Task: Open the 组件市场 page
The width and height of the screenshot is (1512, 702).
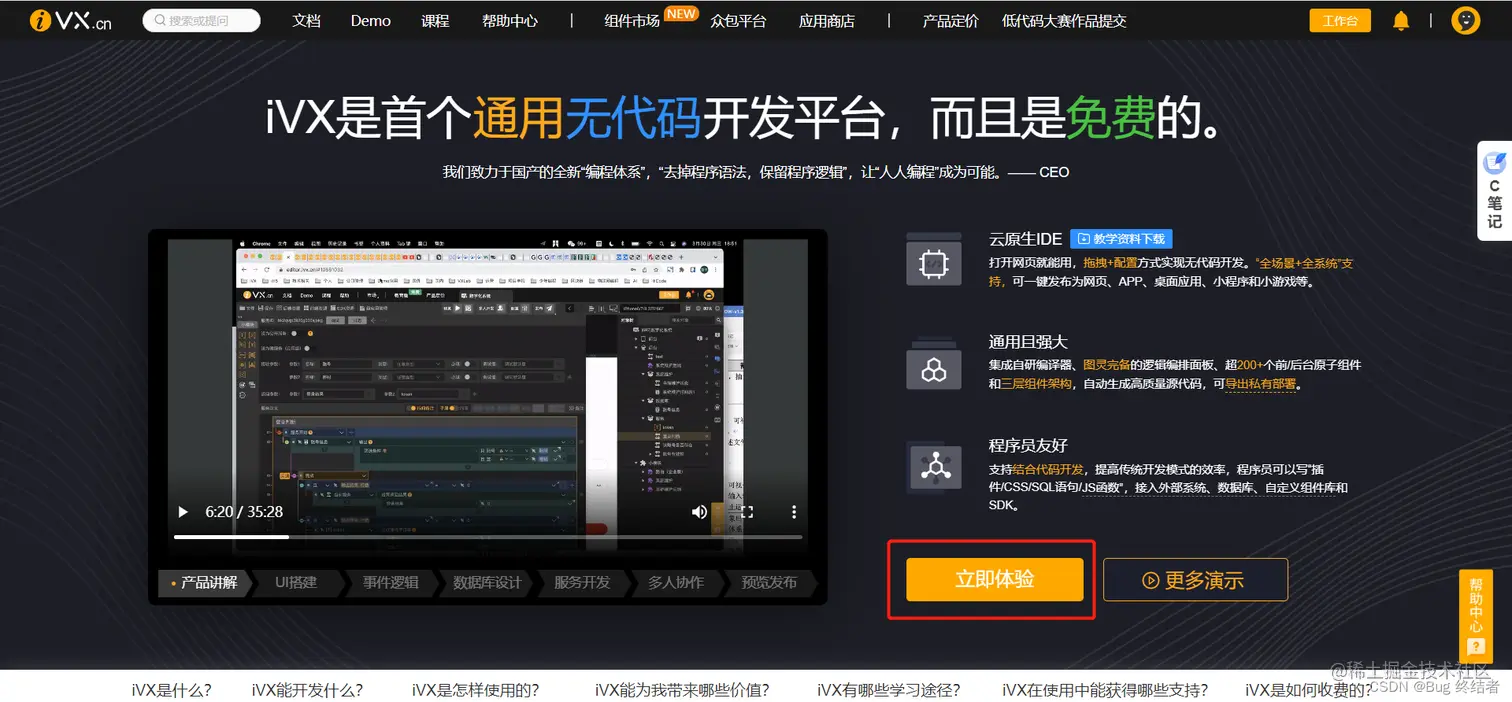Action: tap(632, 21)
